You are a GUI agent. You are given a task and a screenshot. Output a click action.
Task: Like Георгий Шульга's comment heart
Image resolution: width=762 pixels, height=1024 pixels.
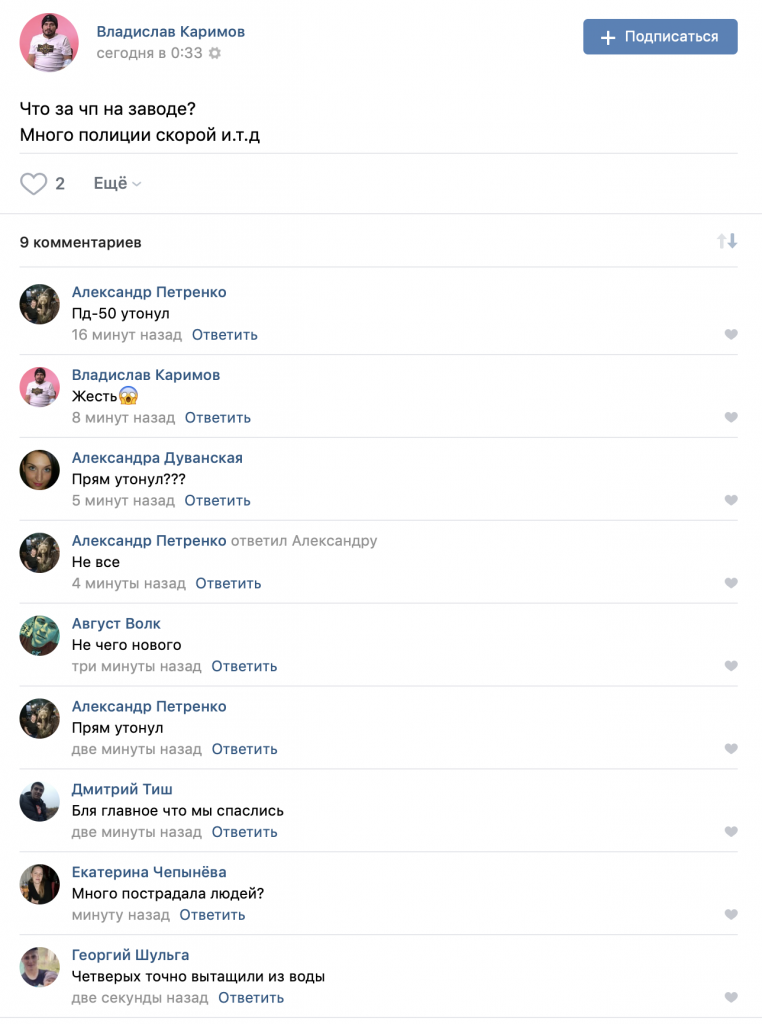coord(731,998)
